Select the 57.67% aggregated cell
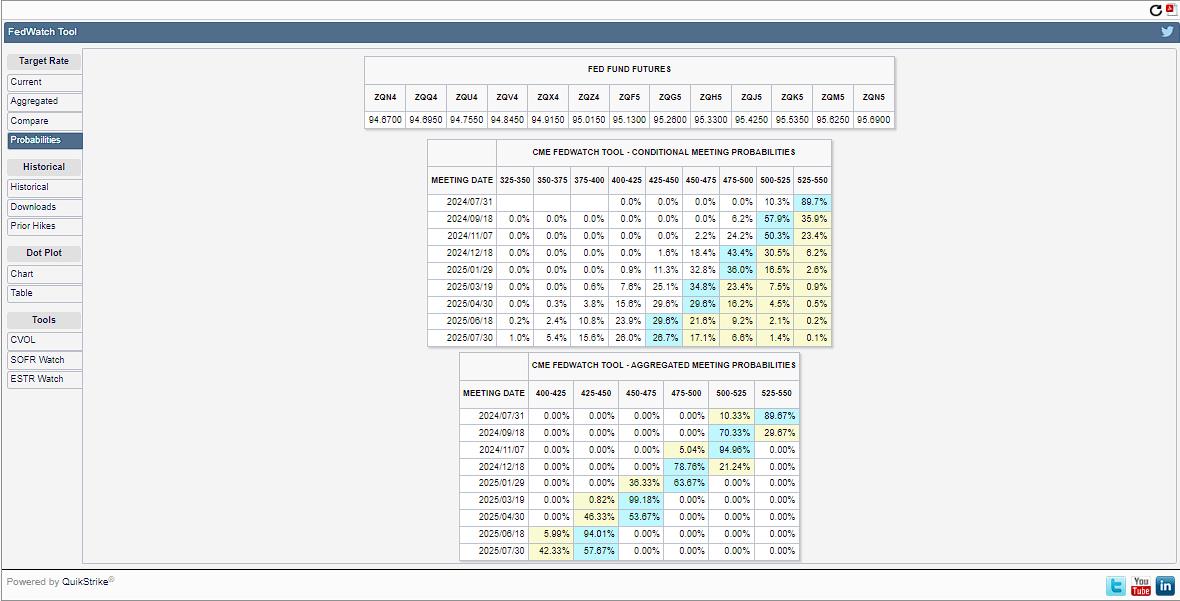 (596, 551)
